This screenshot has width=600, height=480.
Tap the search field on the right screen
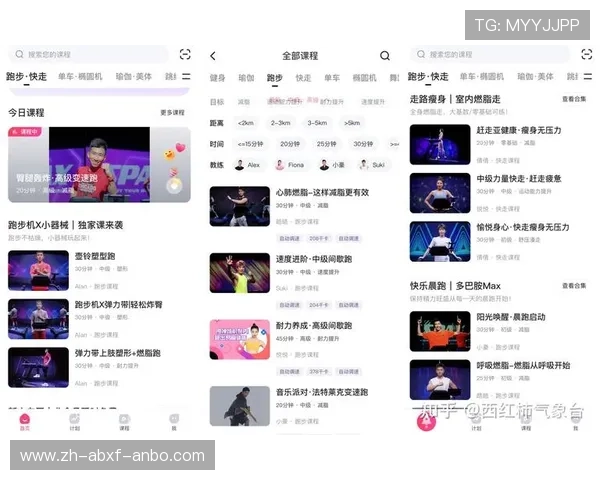[x=490, y=54]
